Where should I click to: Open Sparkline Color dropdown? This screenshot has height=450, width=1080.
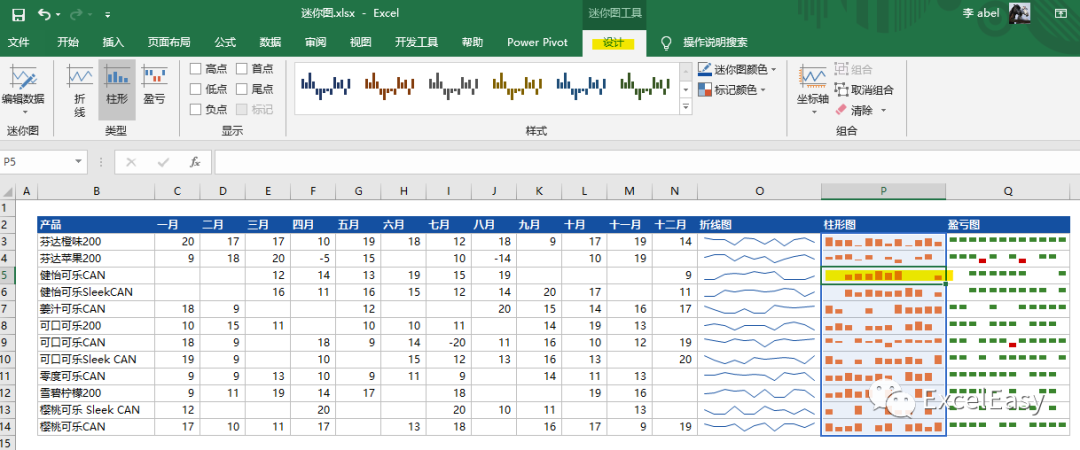[737, 69]
